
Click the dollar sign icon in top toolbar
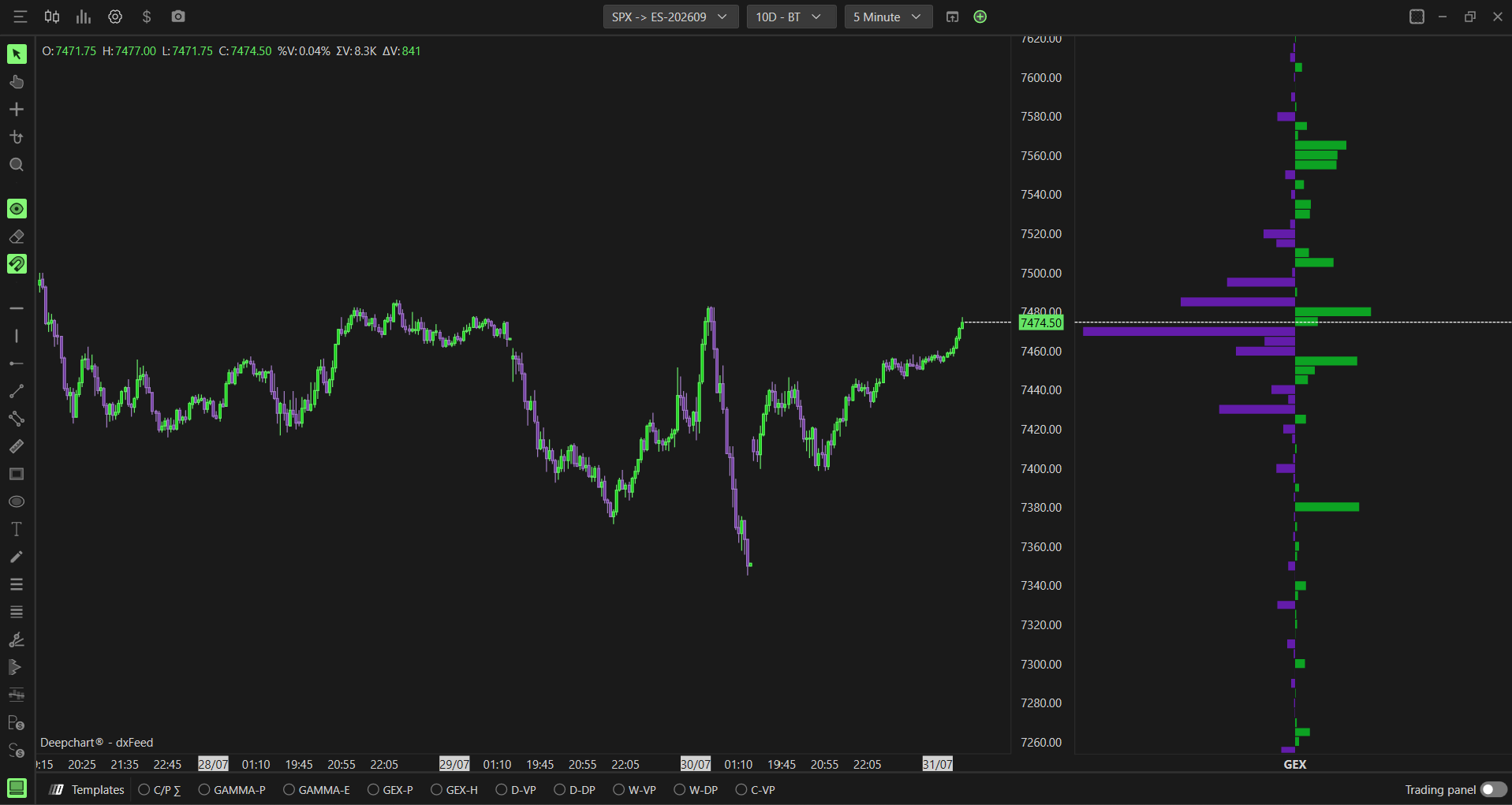tap(147, 17)
